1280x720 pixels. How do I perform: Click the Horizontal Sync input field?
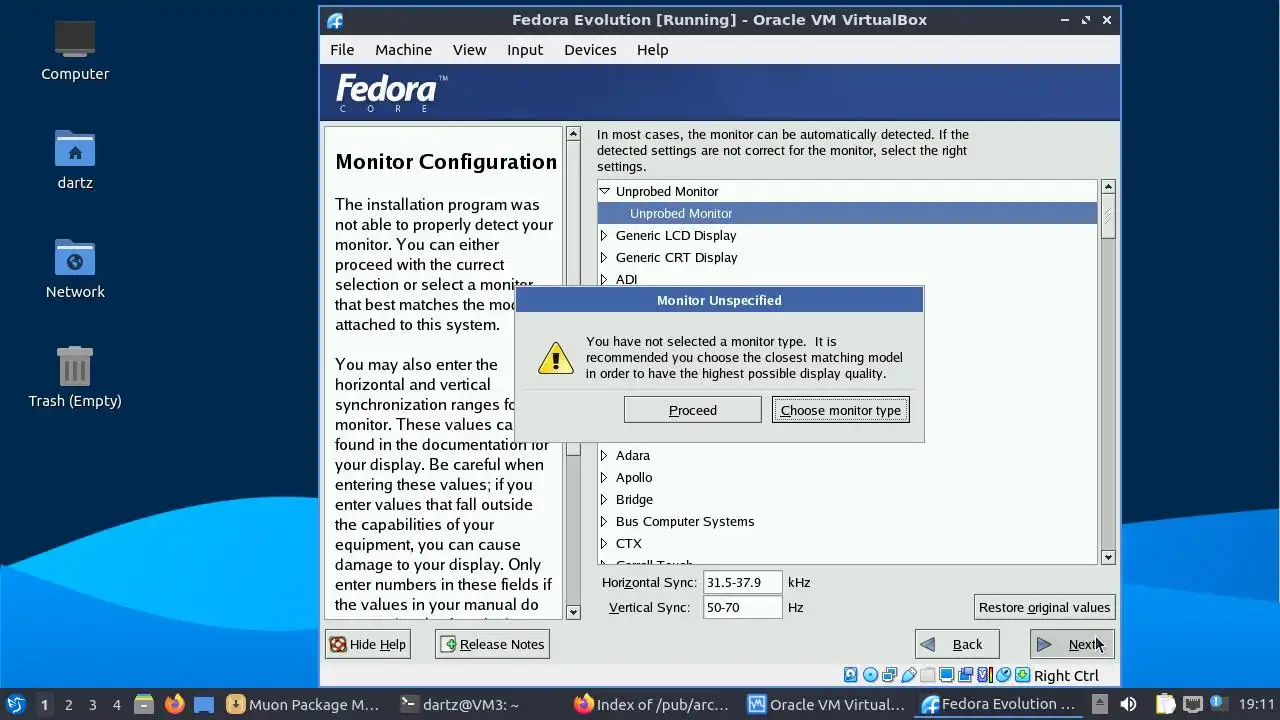tap(742, 582)
